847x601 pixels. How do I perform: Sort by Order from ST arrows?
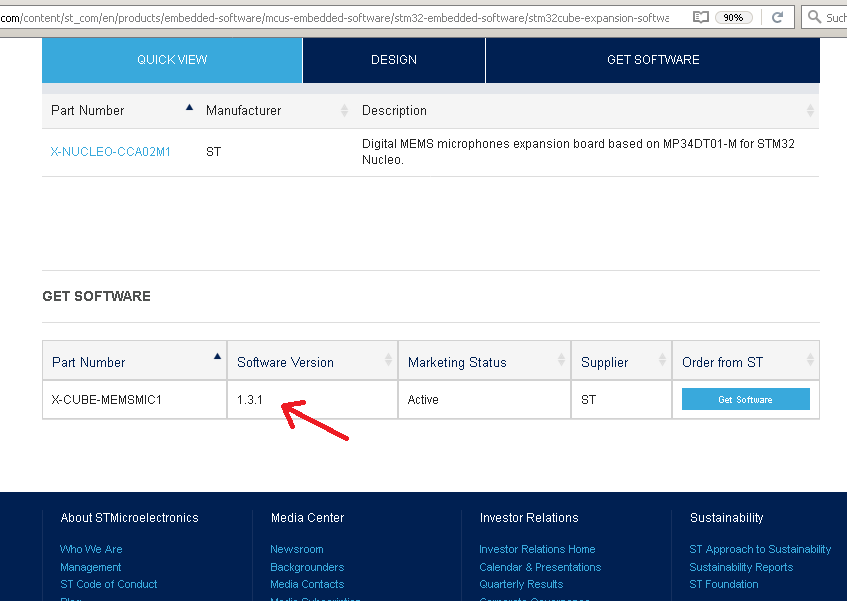click(810, 360)
